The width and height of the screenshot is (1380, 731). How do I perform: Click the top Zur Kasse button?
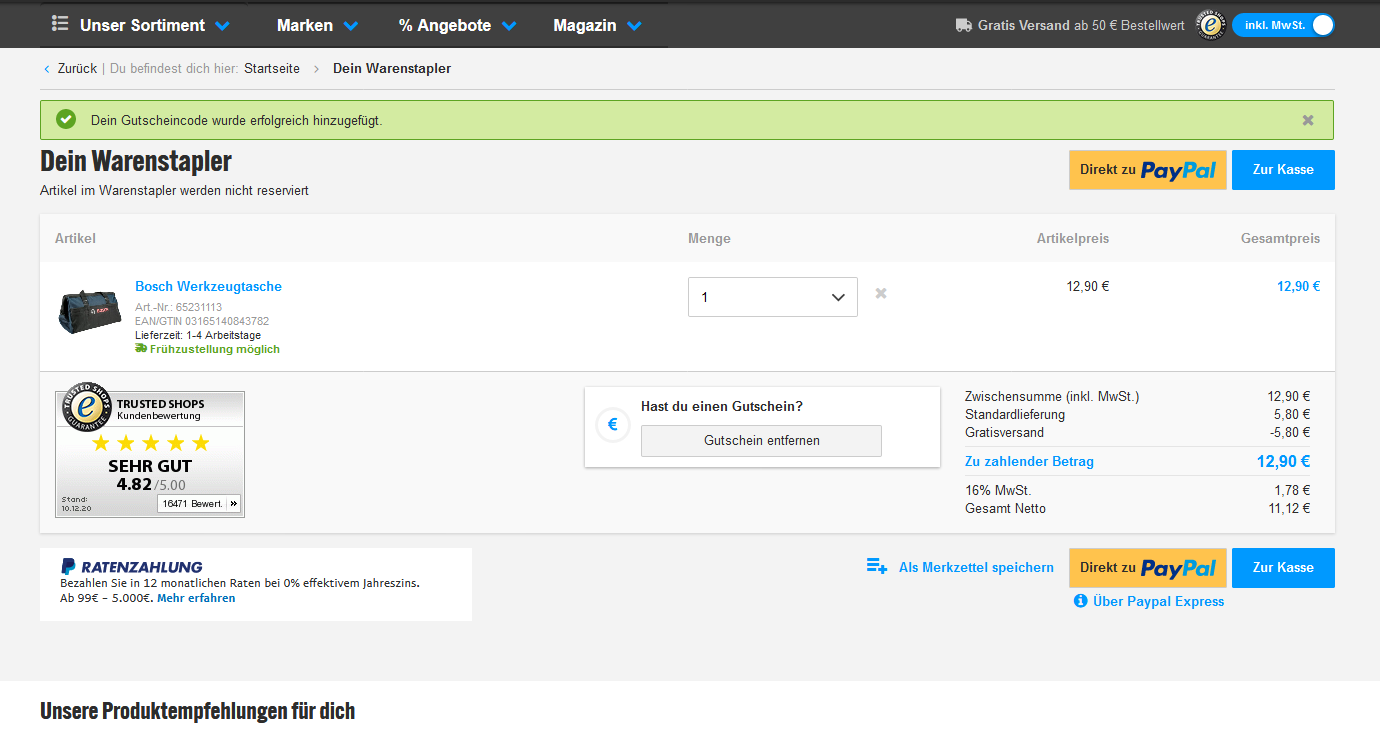[x=1283, y=170]
